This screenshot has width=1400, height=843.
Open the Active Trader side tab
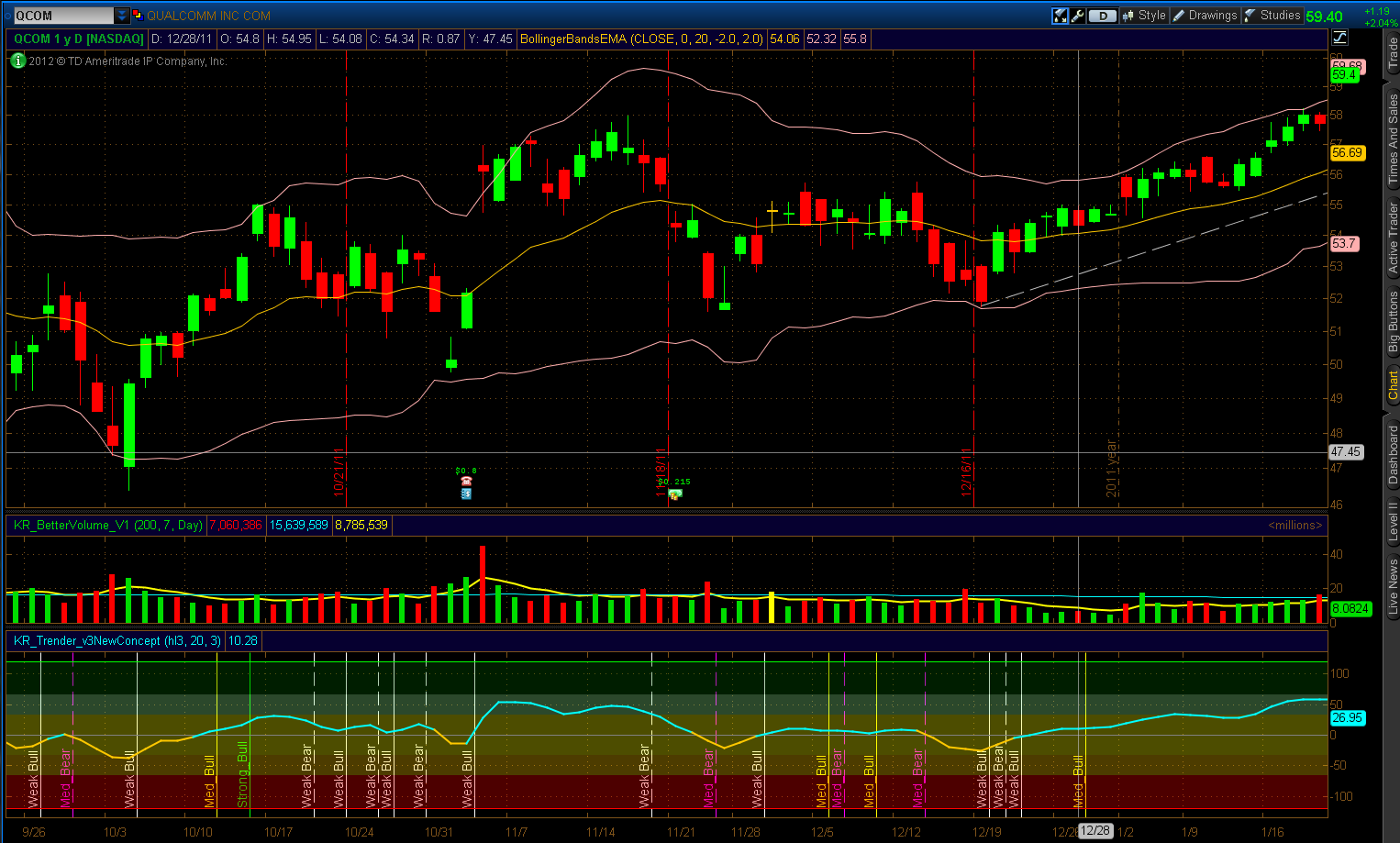click(x=1393, y=238)
